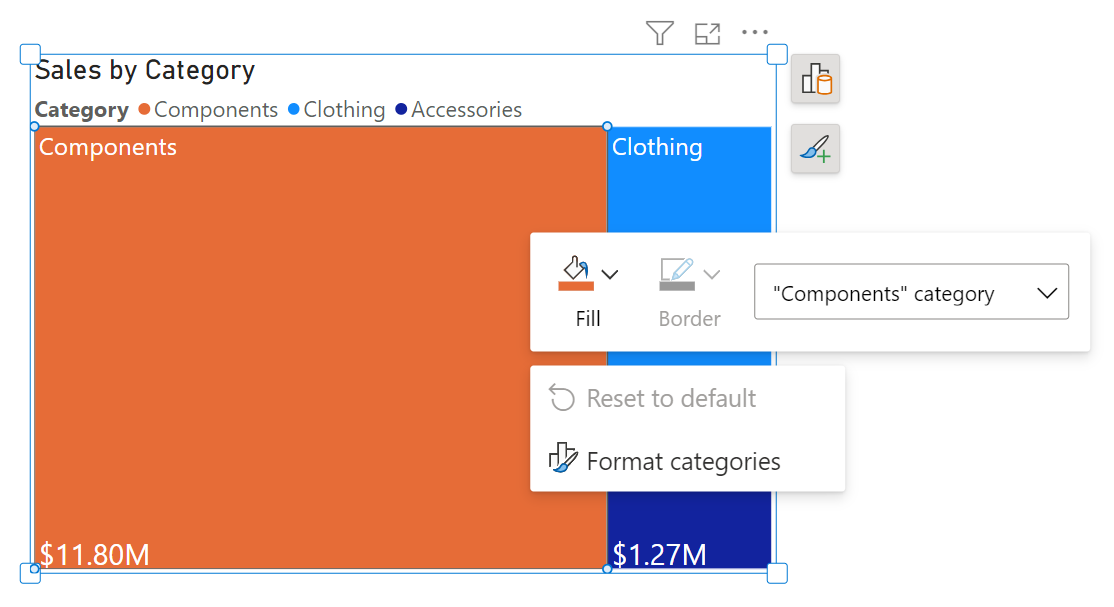This screenshot has height=607, width=1114.
Task: Click the orange Fill color swatch bar
Action: (576, 286)
